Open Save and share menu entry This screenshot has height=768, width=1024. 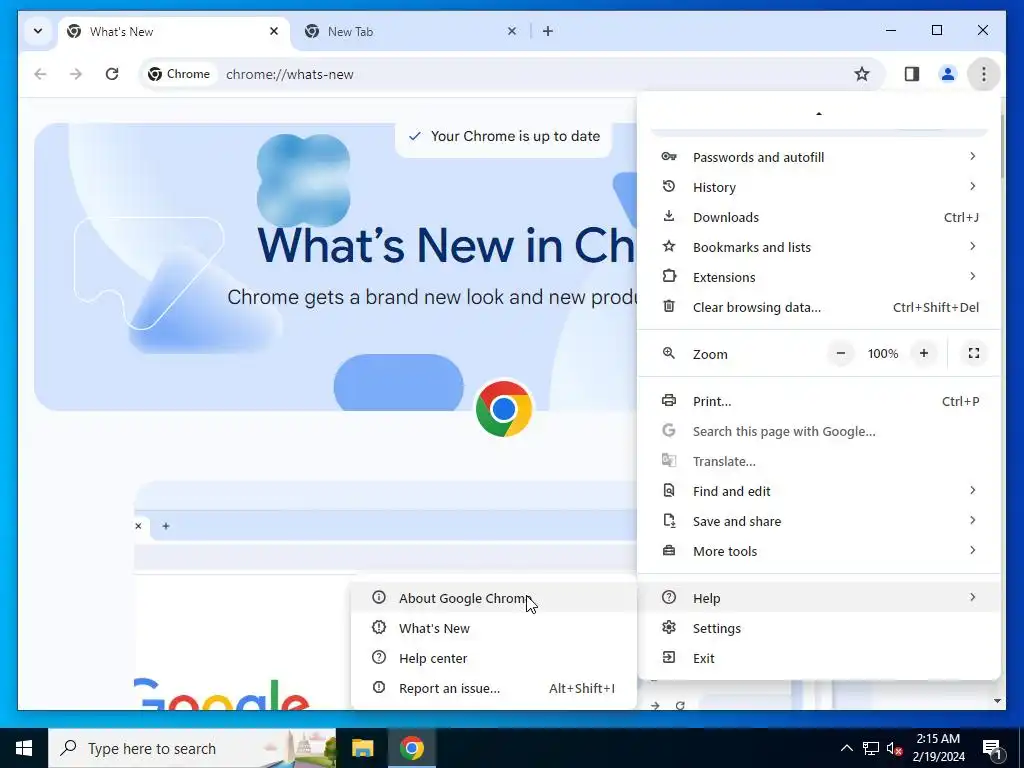(x=818, y=521)
